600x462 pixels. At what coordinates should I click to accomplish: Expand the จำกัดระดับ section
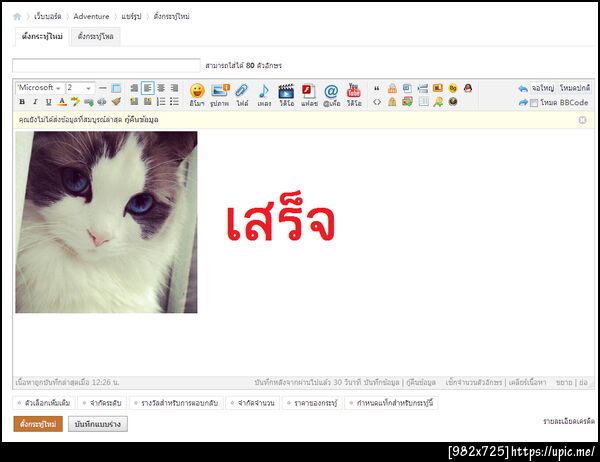click(102, 403)
